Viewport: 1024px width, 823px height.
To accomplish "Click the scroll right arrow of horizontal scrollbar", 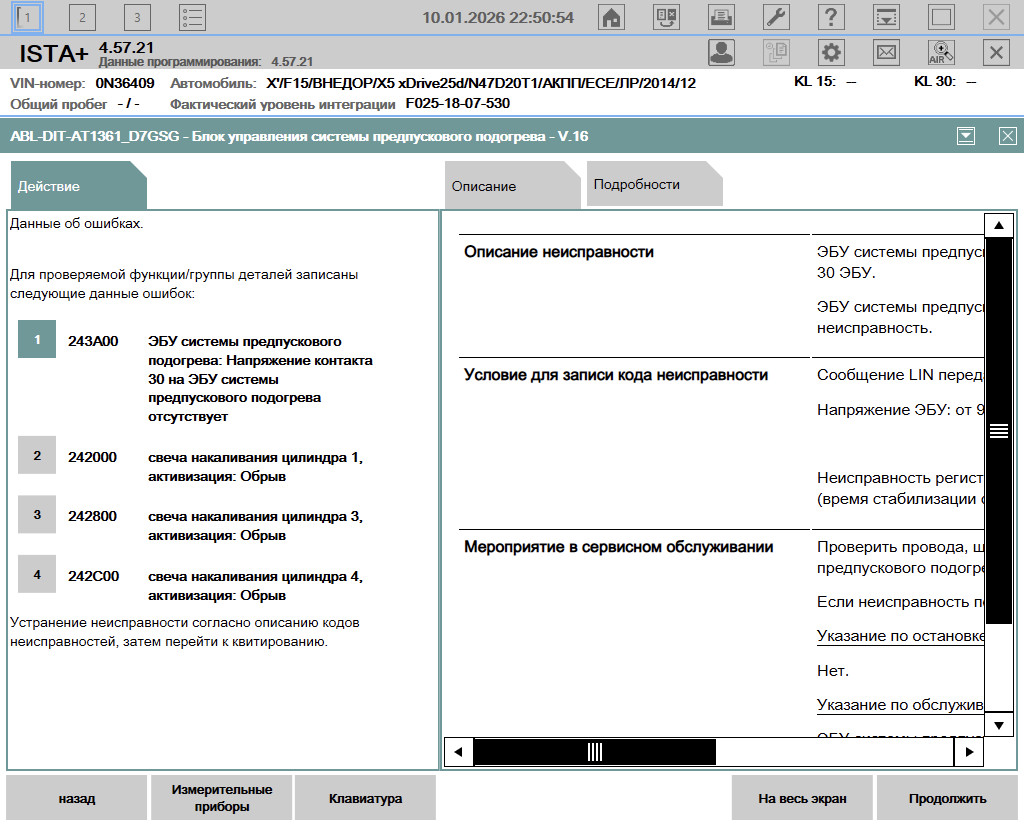I will pyautogui.click(x=967, y=752).
